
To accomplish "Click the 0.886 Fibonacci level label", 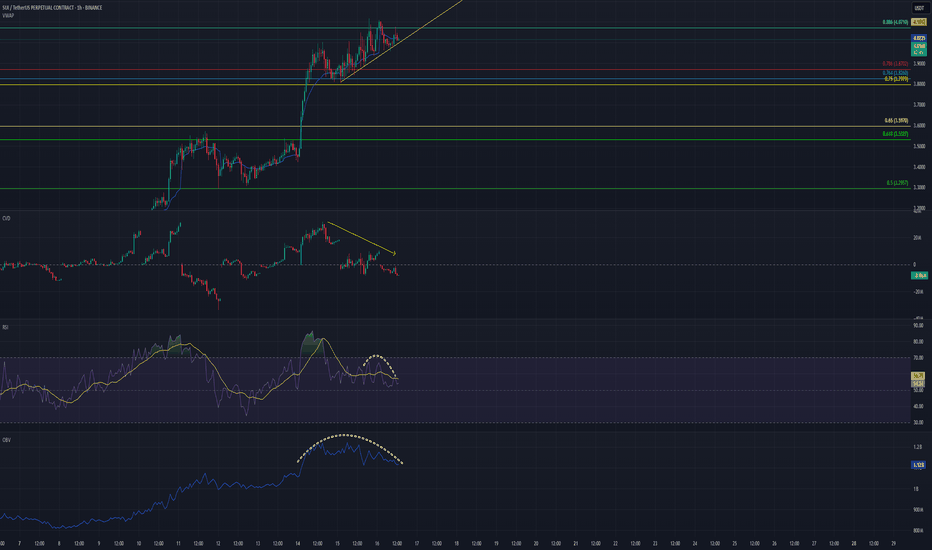I will coord(895,22).
